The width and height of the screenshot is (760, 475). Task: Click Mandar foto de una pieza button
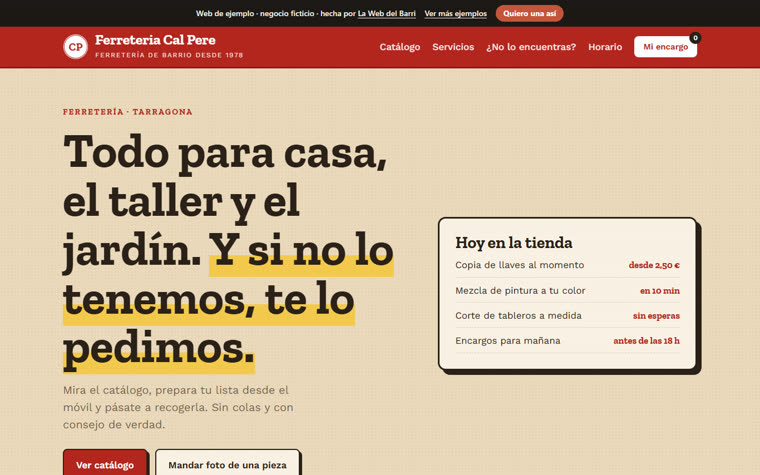point(227,464)
